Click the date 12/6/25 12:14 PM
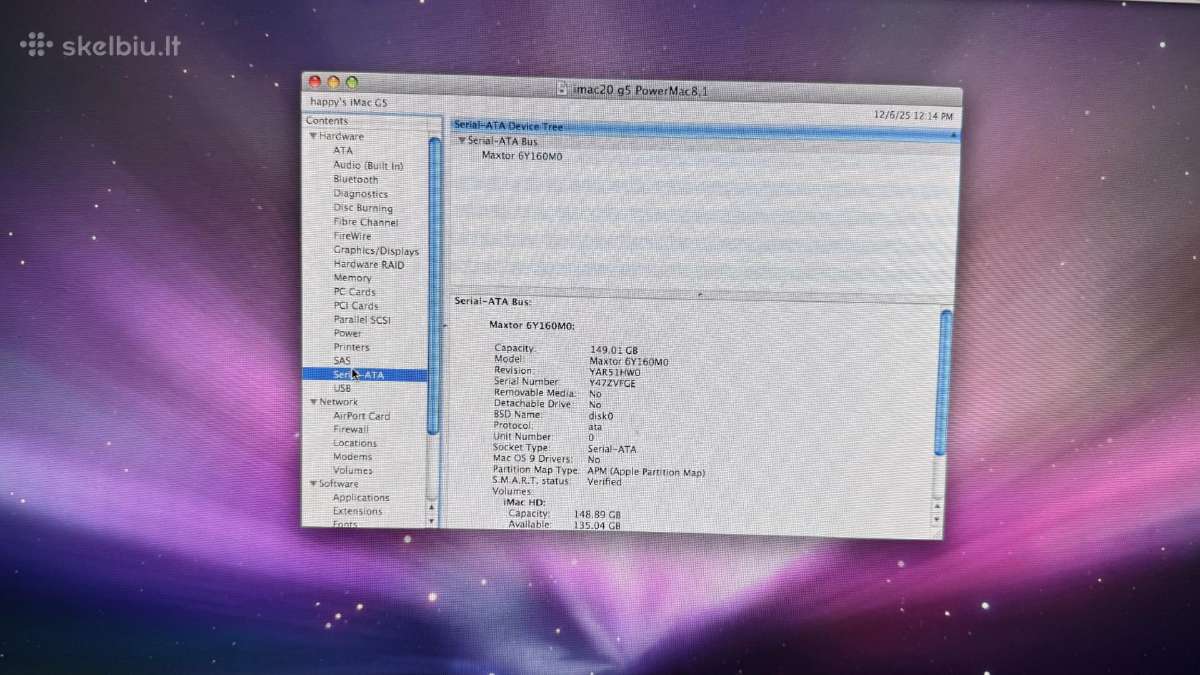The height and width of the screenshot is (675, 1200). coord(913,116)
